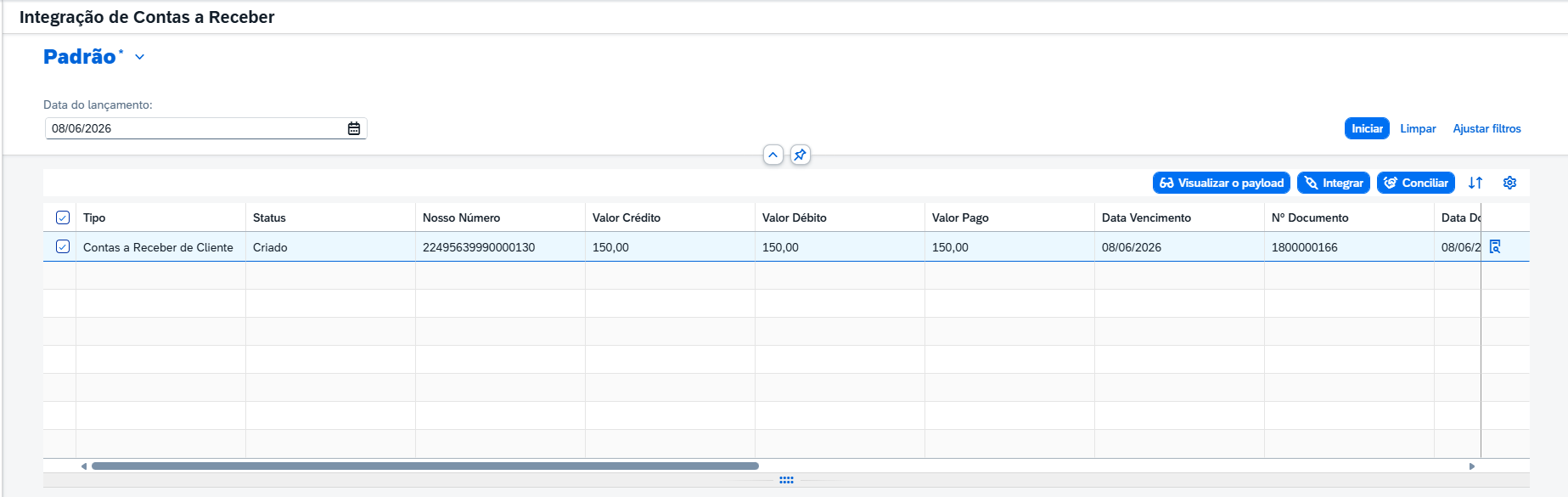Click the table resize grip handle below the scrollbar
The height and width of the screenshot is (497, 1568).
(x=786, y=480)
